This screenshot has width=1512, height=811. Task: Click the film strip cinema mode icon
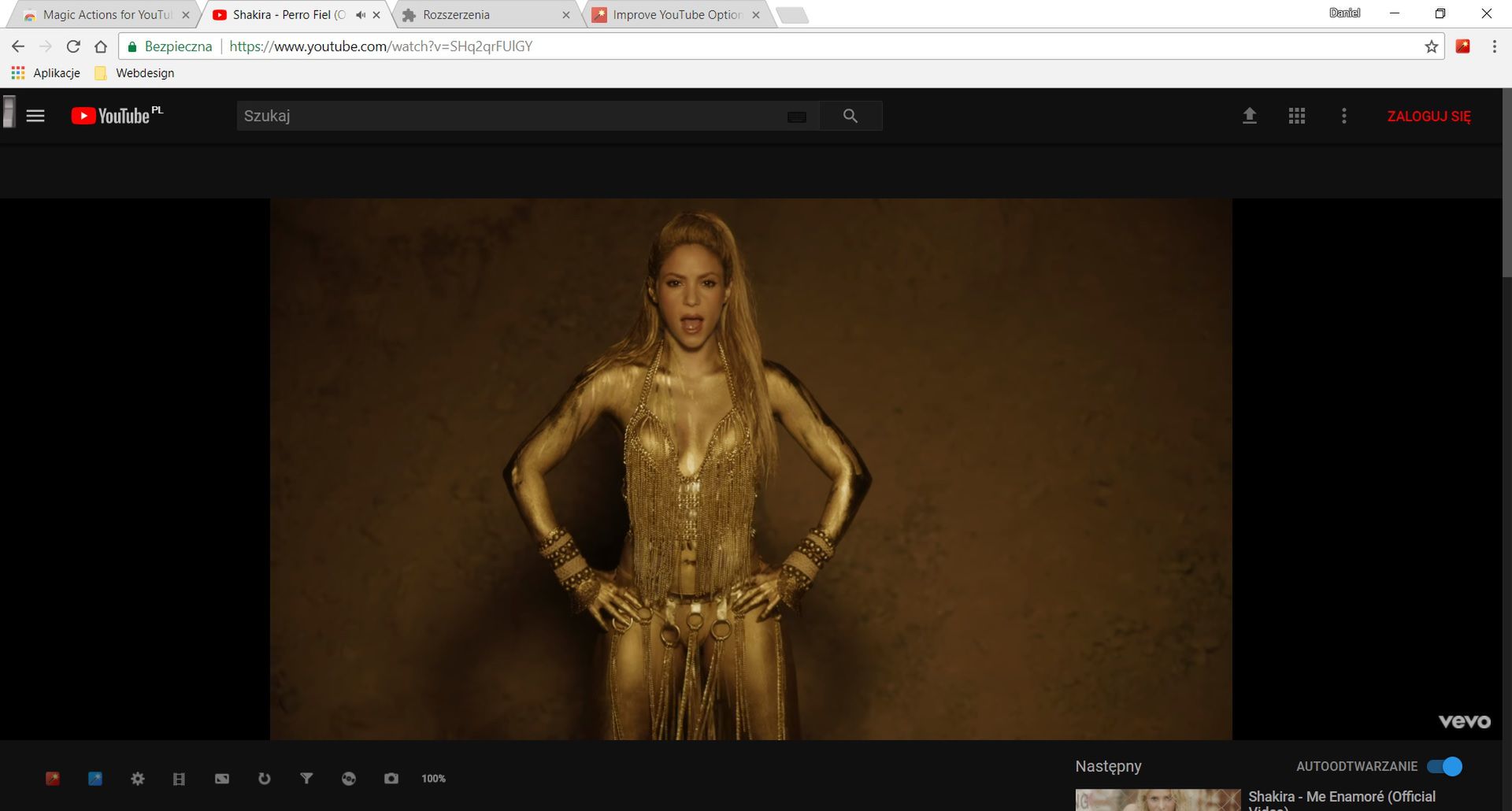point(179,778)
